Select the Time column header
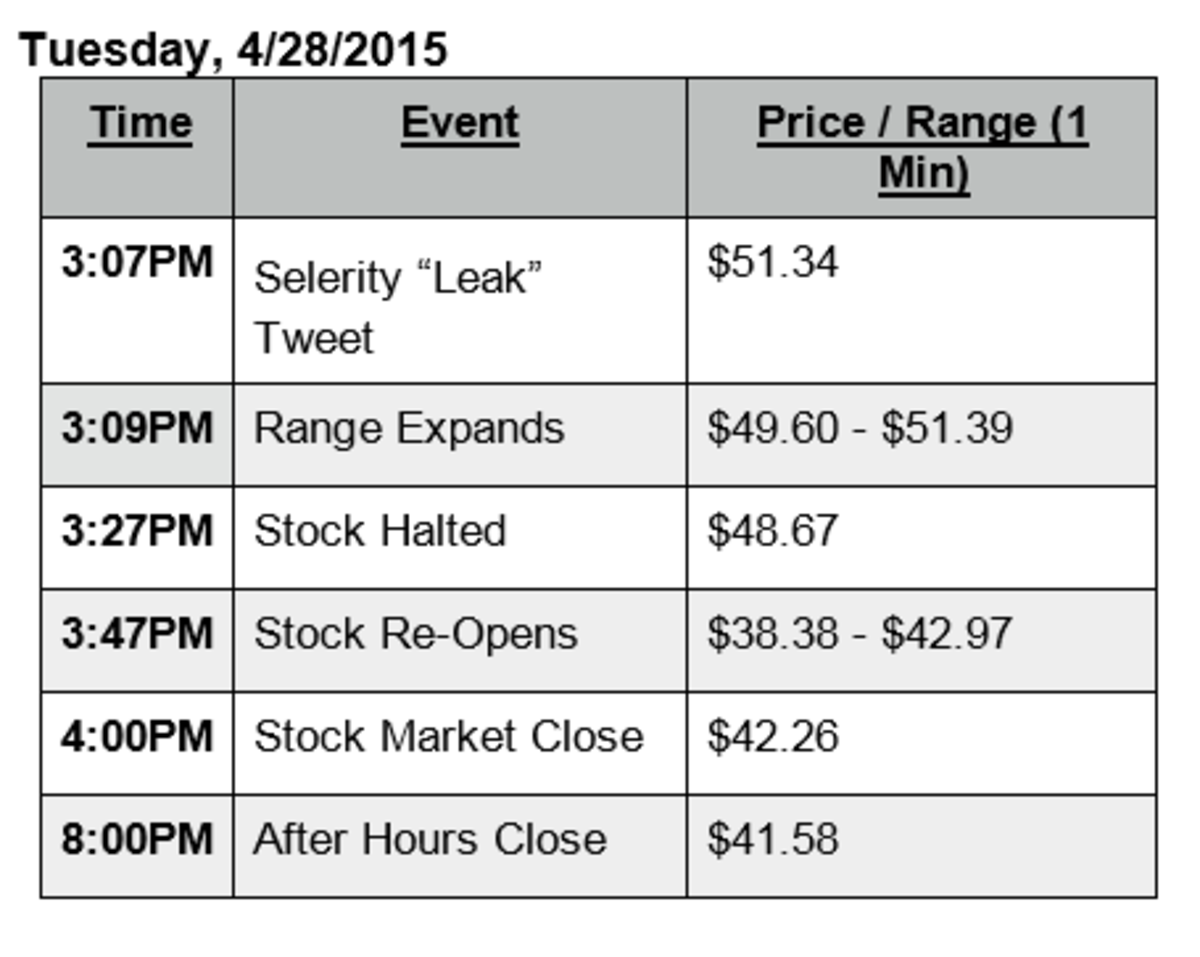The width and height of the screenshot is (1200, 957). (139, 124)
